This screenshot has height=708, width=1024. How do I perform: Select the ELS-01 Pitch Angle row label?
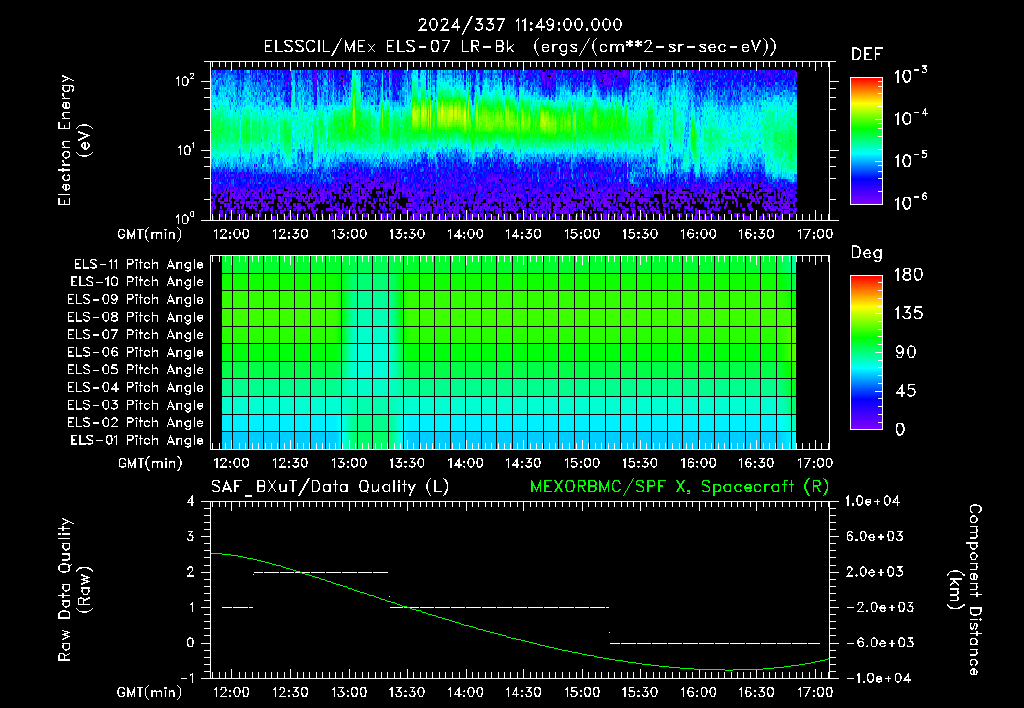tap(137, 440)
